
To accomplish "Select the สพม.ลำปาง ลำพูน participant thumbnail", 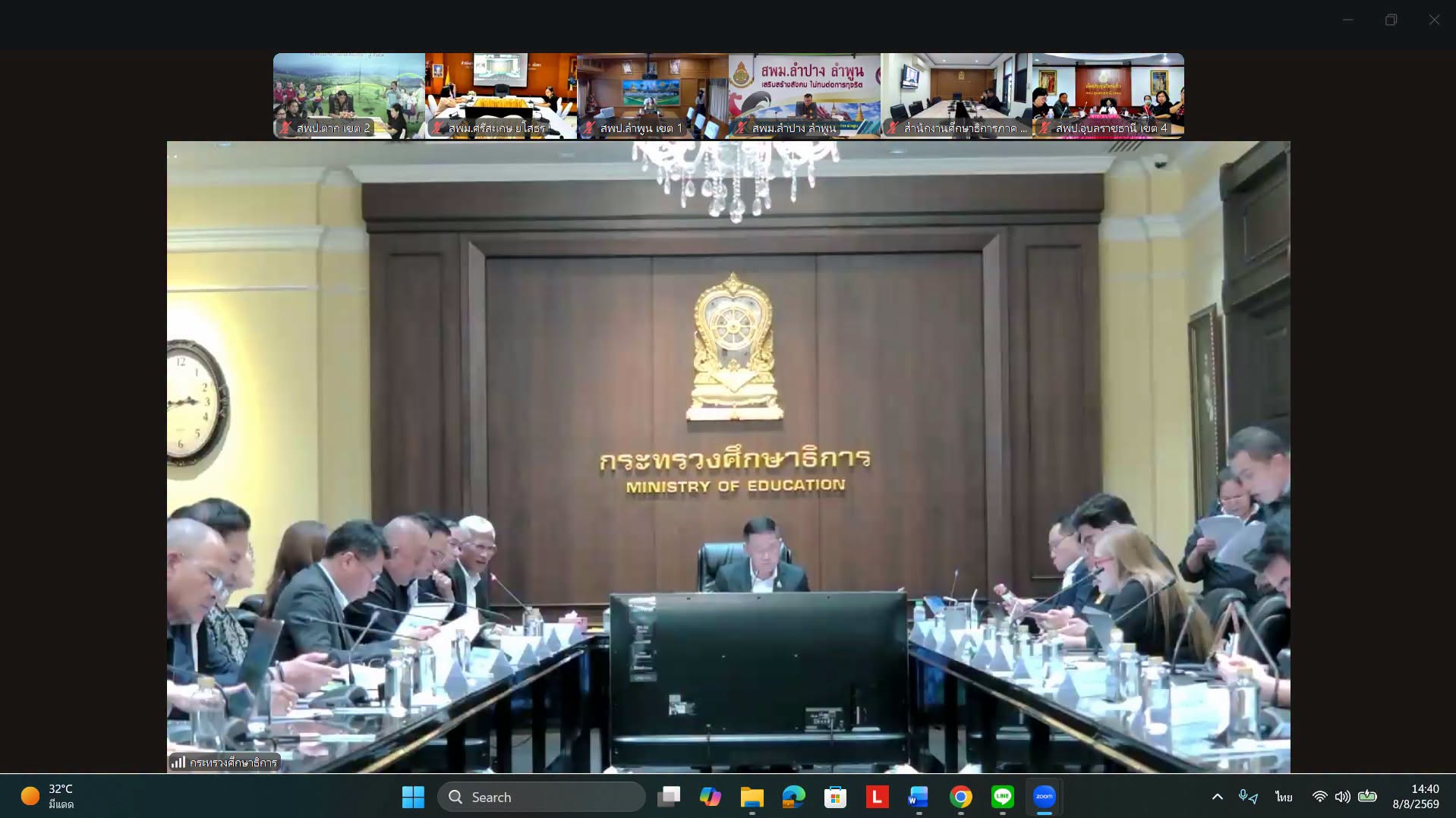I will coord(805,96).
